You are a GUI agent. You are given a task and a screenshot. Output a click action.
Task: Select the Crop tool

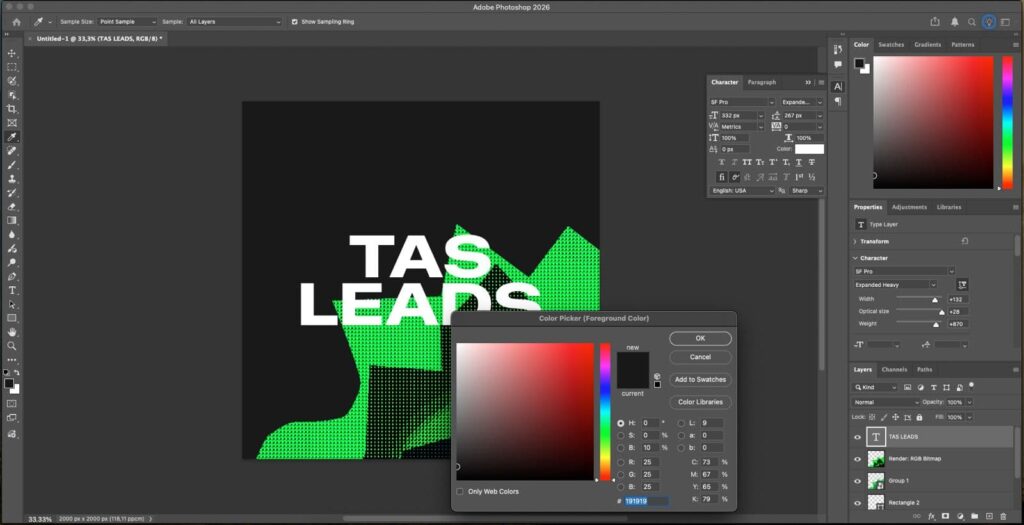(x=12, y=109)
